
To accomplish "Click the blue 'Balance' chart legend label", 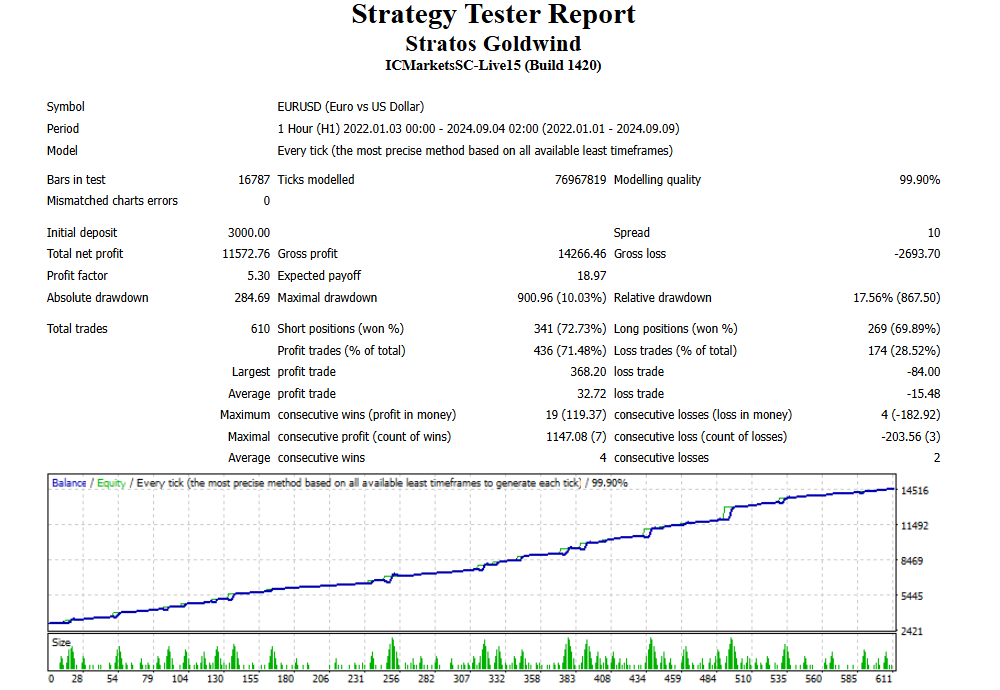I will click(69, 483).
